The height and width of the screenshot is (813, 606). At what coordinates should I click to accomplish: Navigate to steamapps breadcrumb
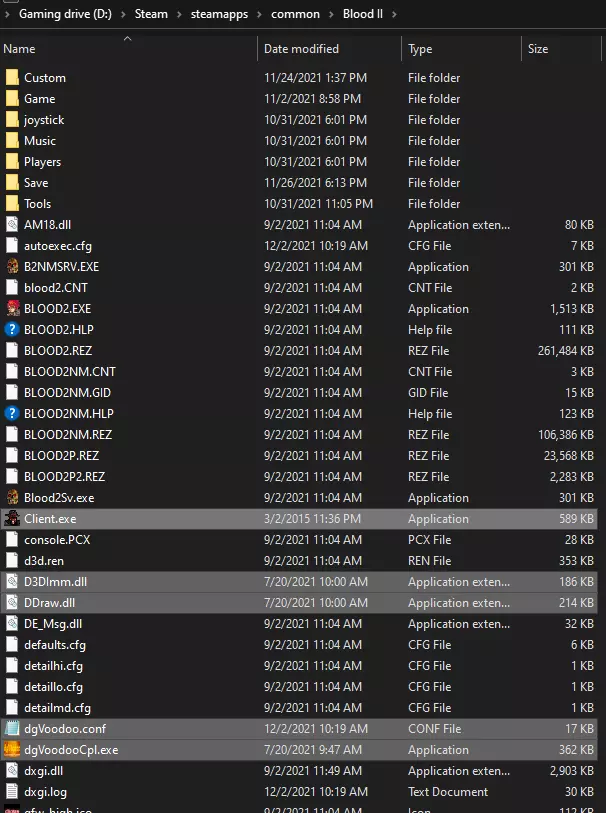click(219, 14)
